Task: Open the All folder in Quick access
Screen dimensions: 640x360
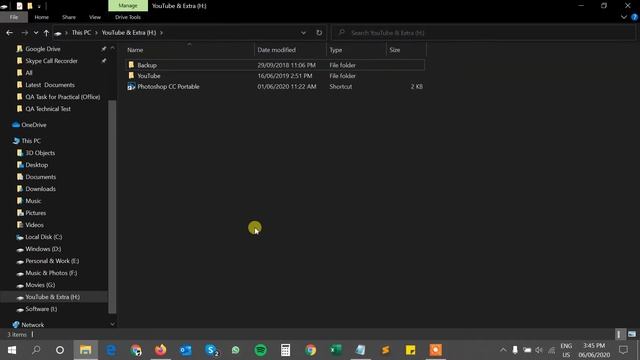Action: pos(29,73)
